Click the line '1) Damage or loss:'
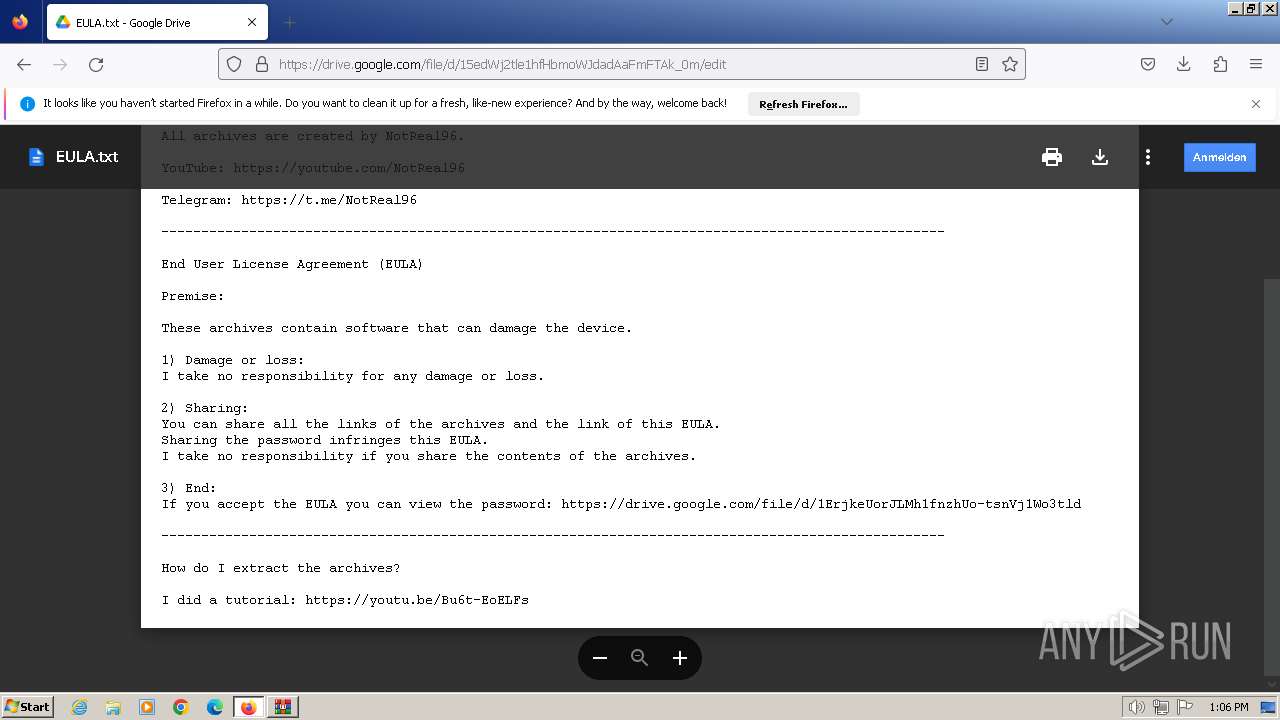The width and height of the screenshot is (1280, 720). [233, 360]
